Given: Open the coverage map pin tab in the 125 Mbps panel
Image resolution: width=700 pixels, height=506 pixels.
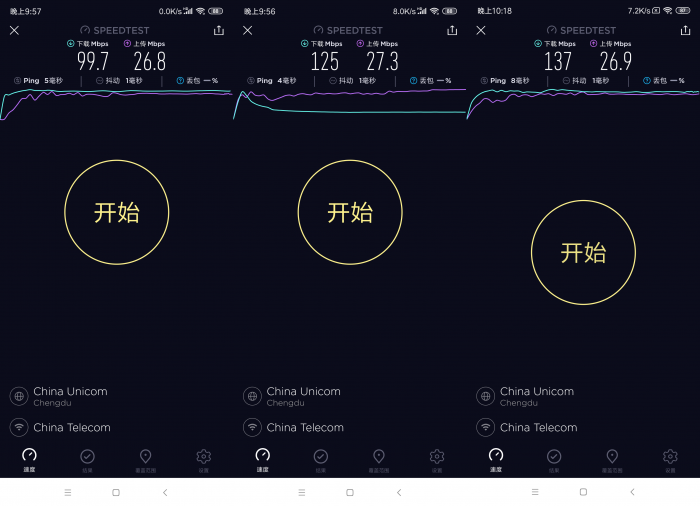Looking at the screenshot, I should [379, 459].
